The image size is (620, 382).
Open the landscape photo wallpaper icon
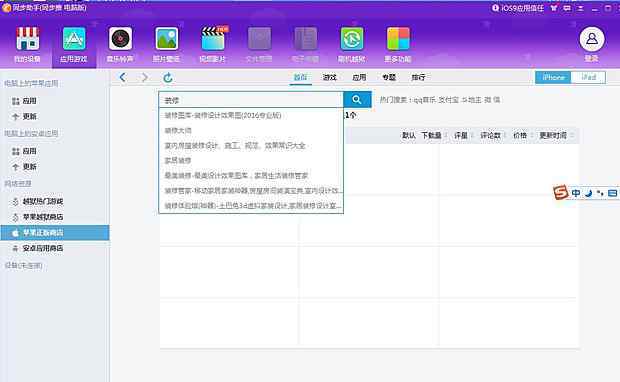(x=166, y=39)
